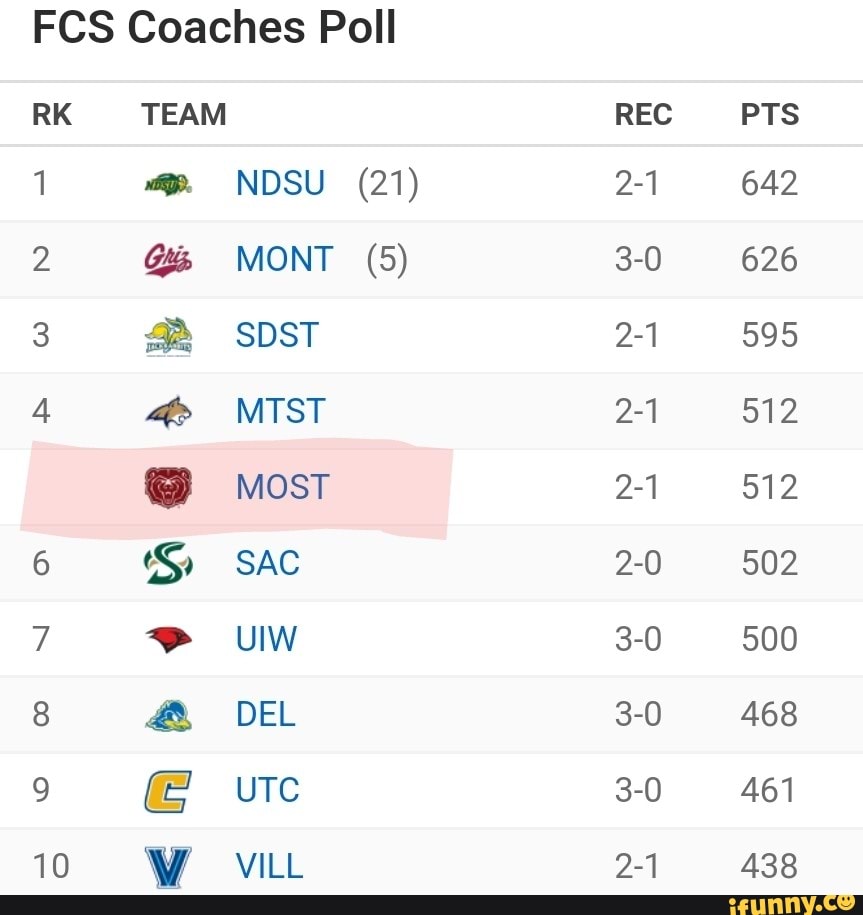Open the UIW team link

tap(266, 639)
